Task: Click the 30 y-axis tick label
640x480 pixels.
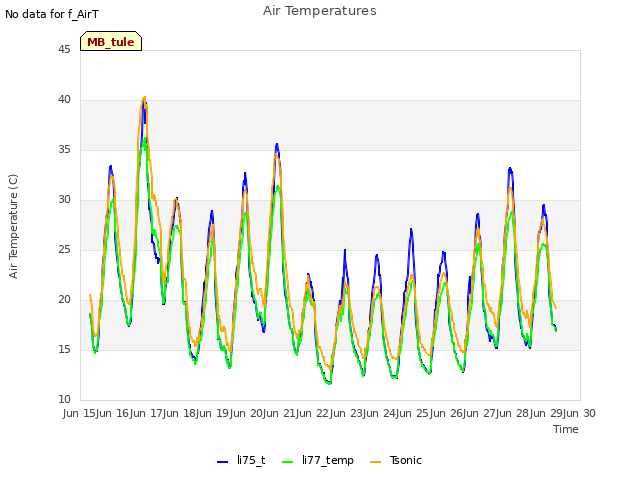Action: click(64, 200)
